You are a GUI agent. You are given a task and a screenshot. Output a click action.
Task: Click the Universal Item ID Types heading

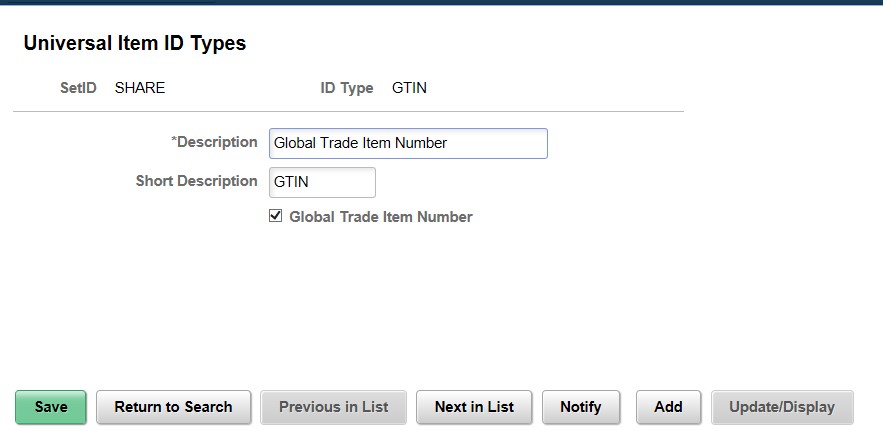[x=134, y=43]
